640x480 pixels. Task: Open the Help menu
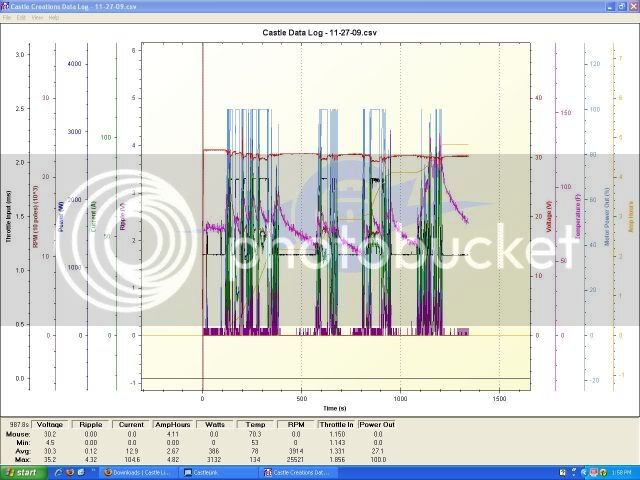pyautogui.click(x=54, y=18)
